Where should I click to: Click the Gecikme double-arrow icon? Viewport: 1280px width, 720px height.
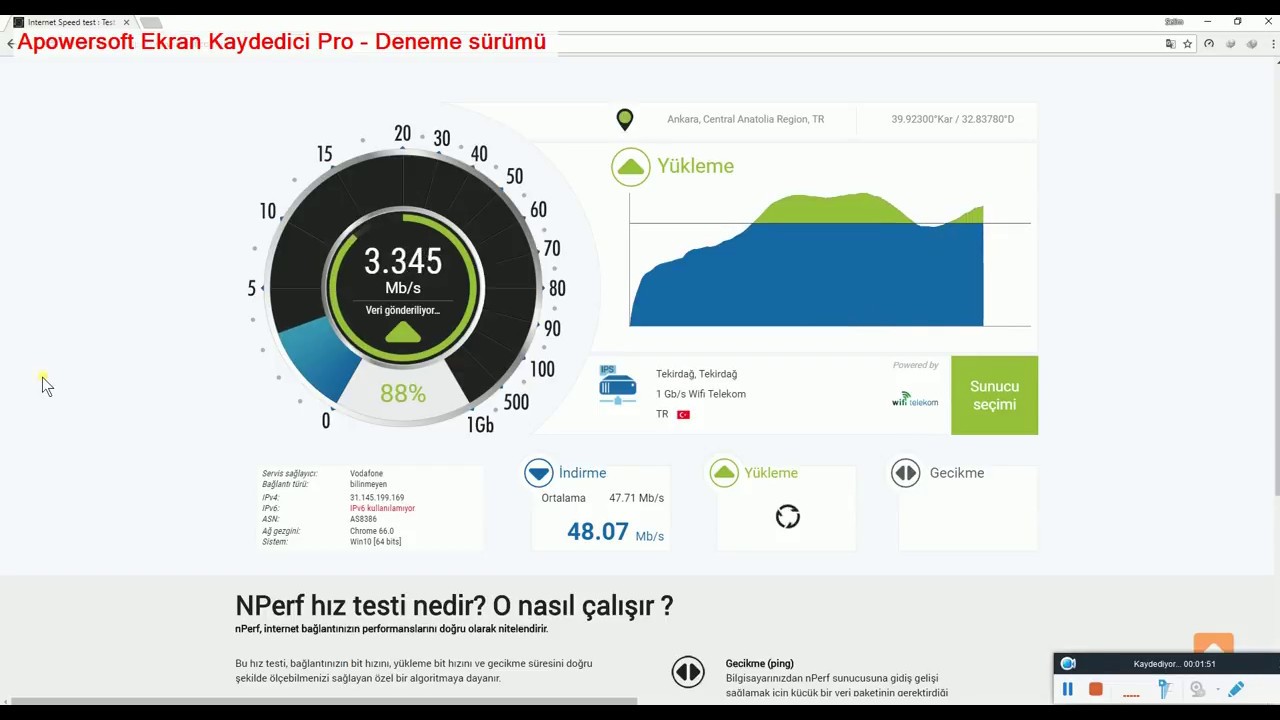(x=906, y=473)
